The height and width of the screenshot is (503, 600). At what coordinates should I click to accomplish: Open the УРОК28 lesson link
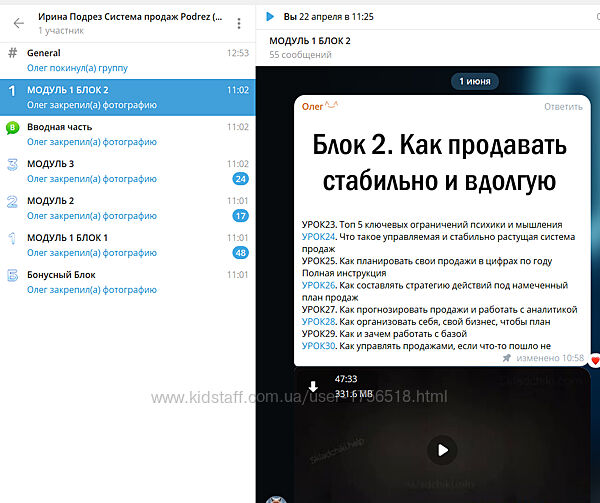click(318, 321)
